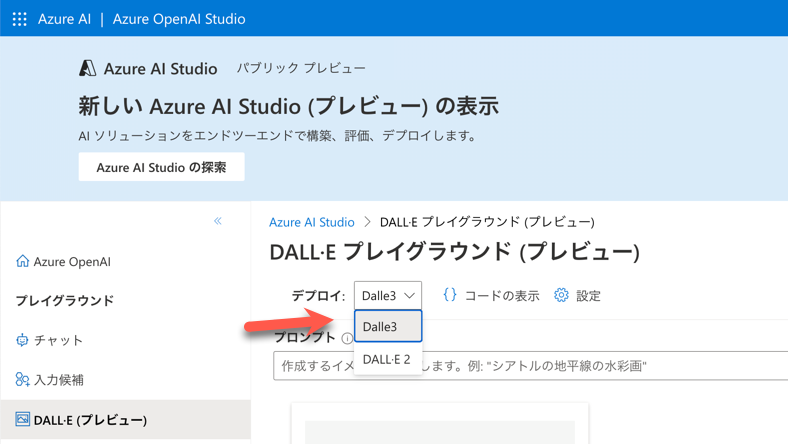The image size is (788, 444).
Task: Open チャット playground from the sidebar
Action: [x=58, y=340]
